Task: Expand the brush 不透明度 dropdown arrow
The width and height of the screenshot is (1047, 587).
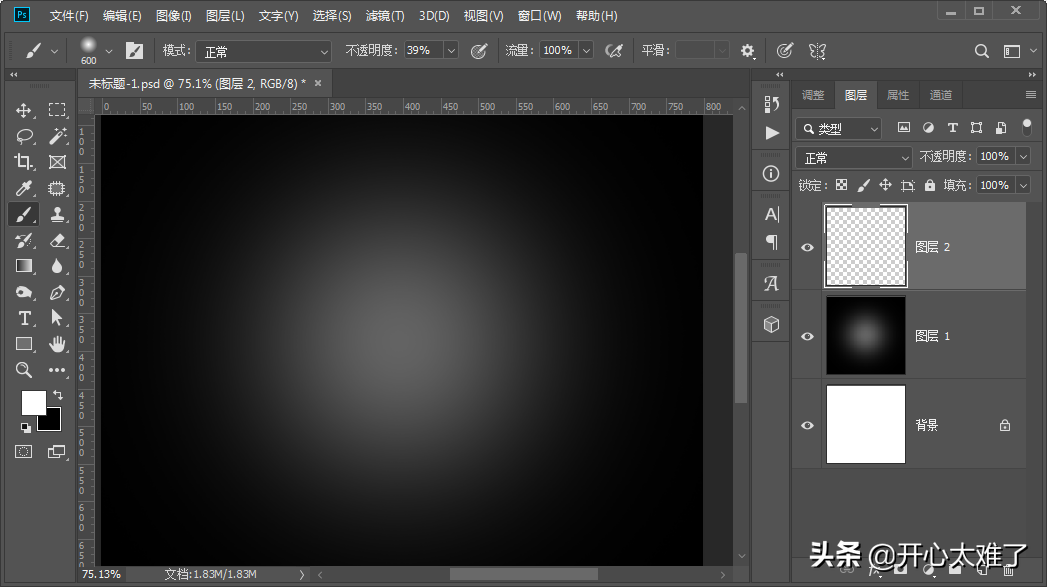Action: click(x=450, y=51)
